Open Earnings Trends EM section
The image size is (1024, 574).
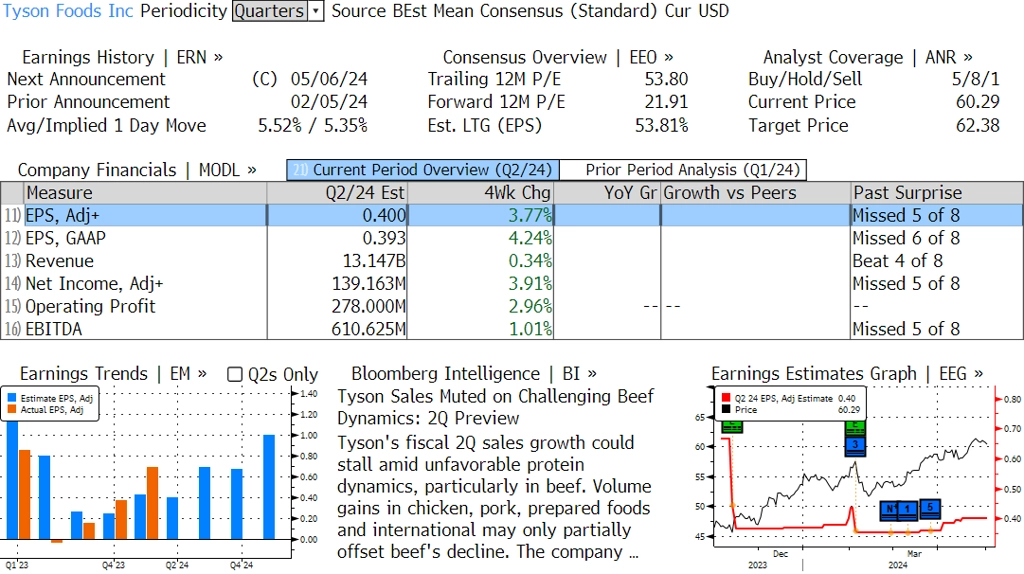point(113,374)
